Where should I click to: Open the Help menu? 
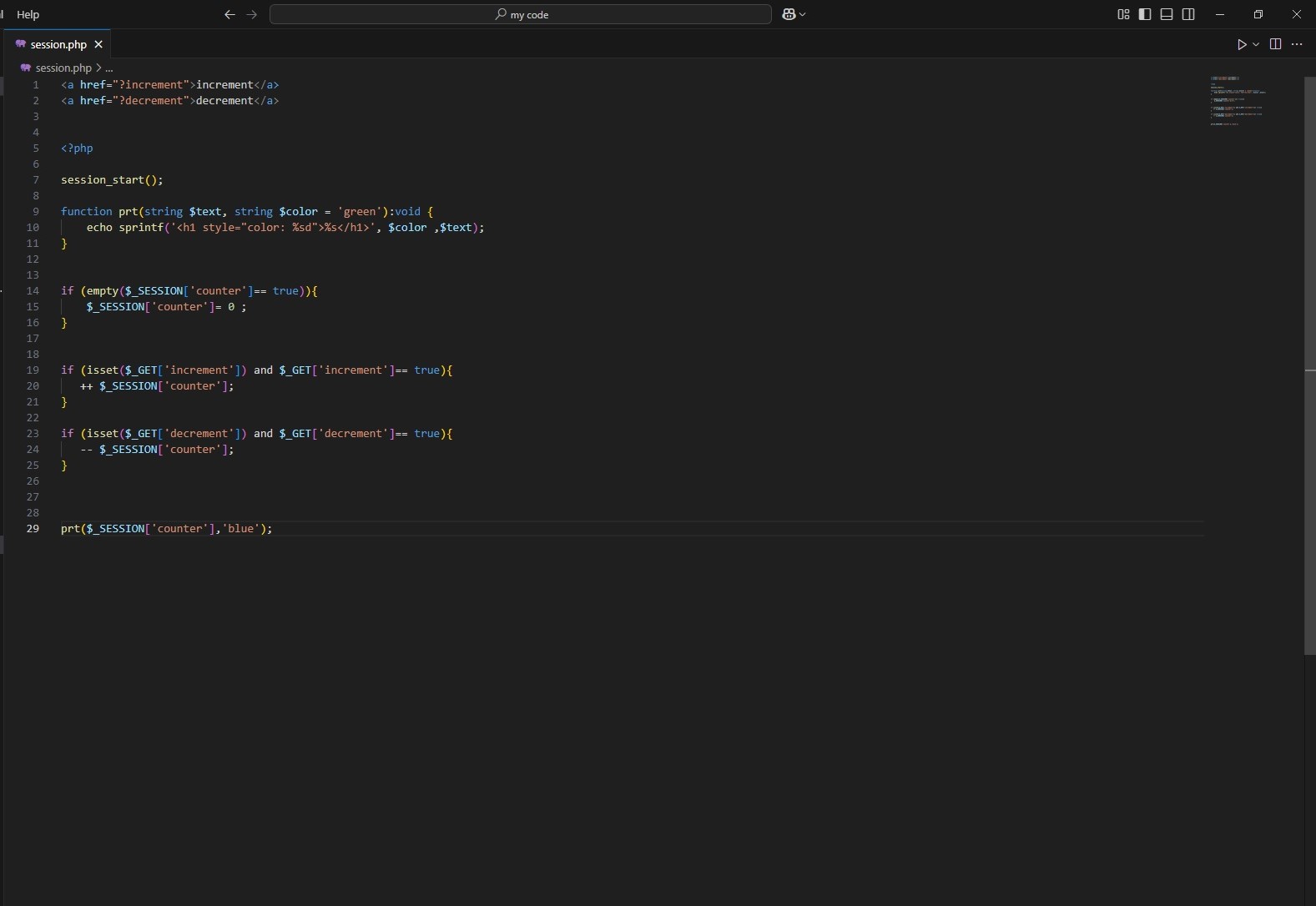[28, 14]
